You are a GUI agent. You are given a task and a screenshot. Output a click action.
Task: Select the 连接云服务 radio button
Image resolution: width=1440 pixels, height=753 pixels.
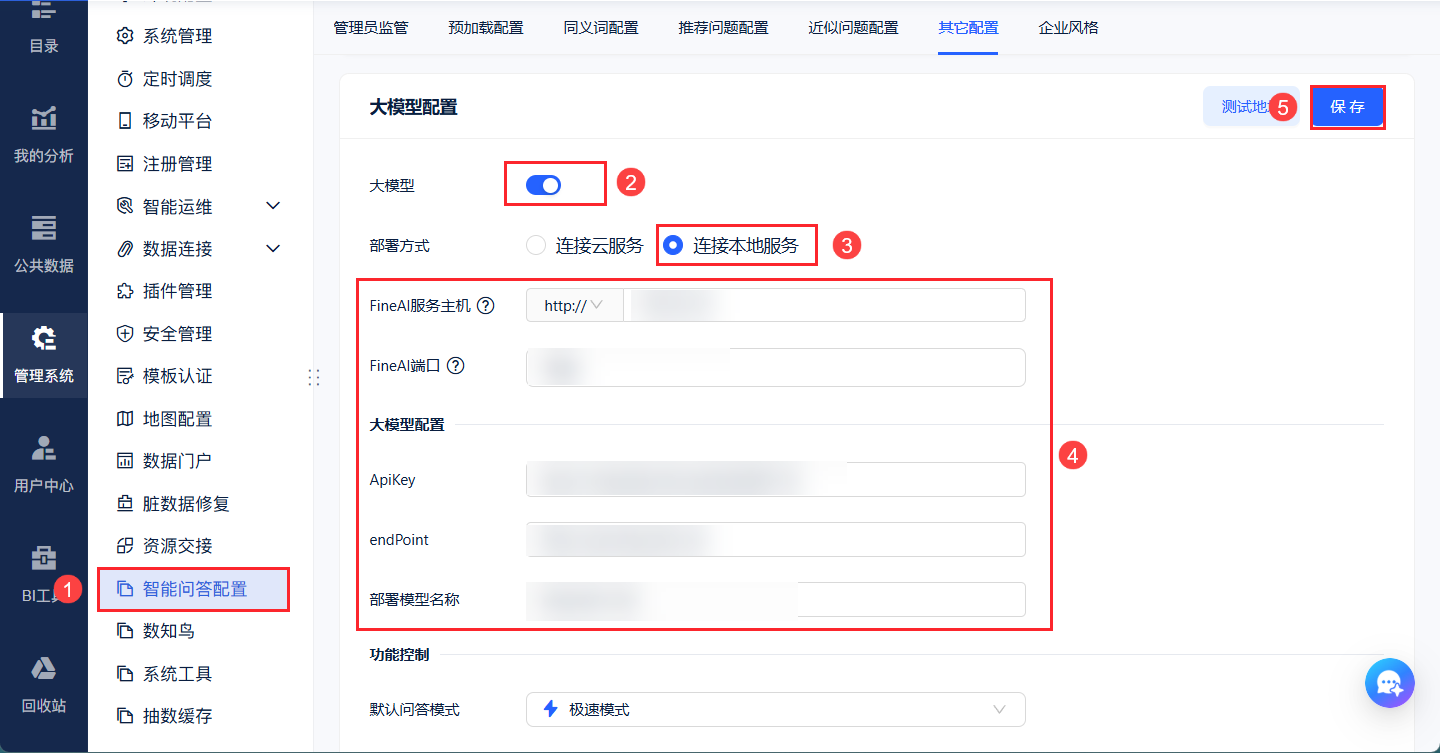pyautogui.click(x=536, y=245)
